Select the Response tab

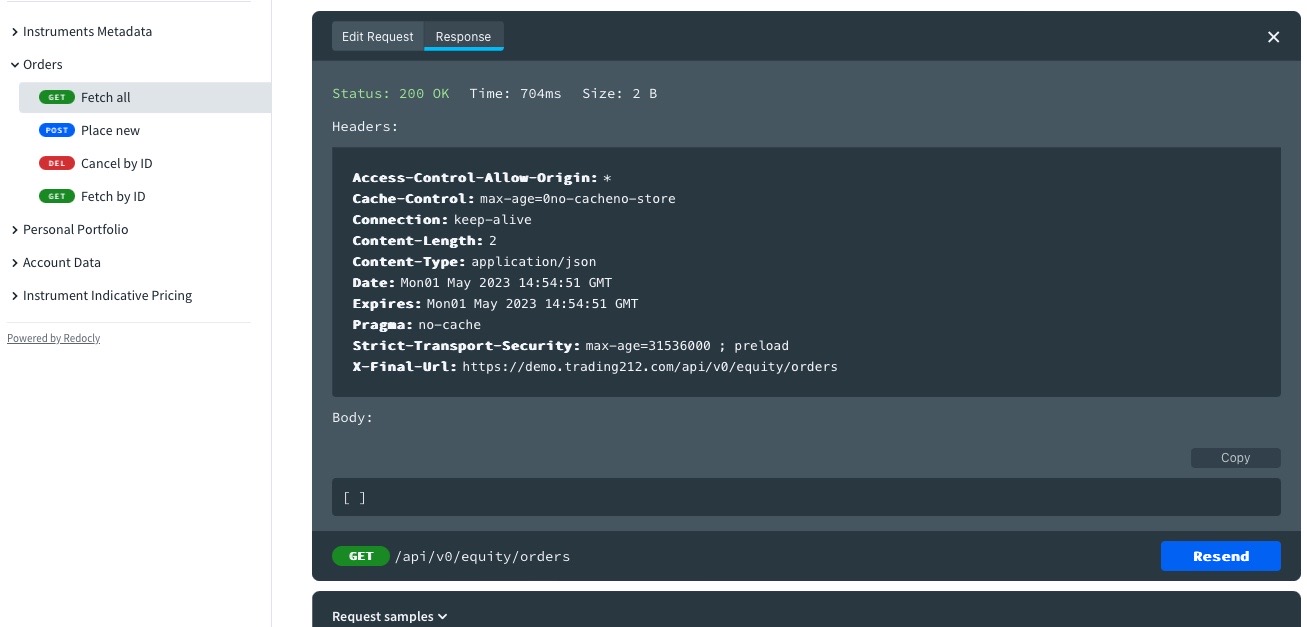(463, 37)
